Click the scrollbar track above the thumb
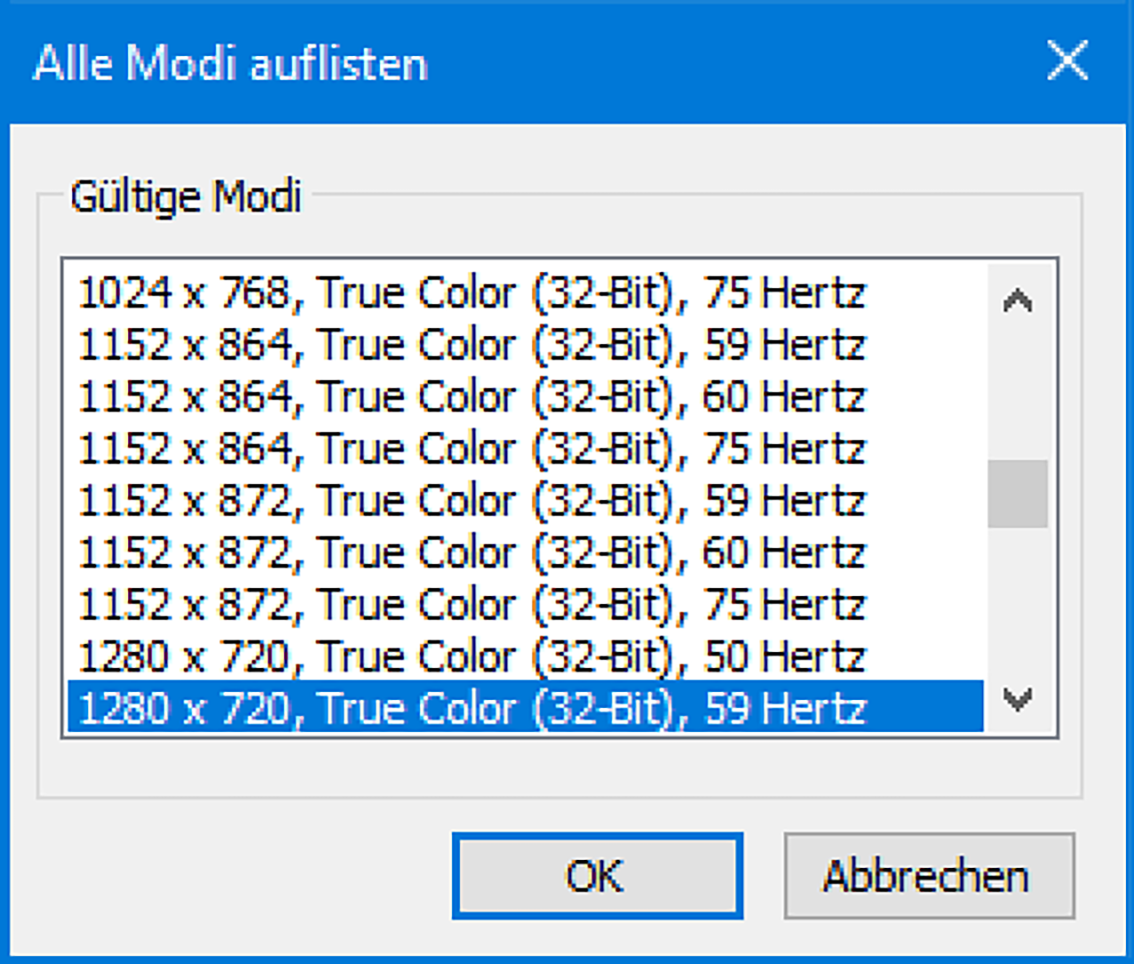Image resolution: width=1134 pixels, height=964 pixels. point(1017,390)
